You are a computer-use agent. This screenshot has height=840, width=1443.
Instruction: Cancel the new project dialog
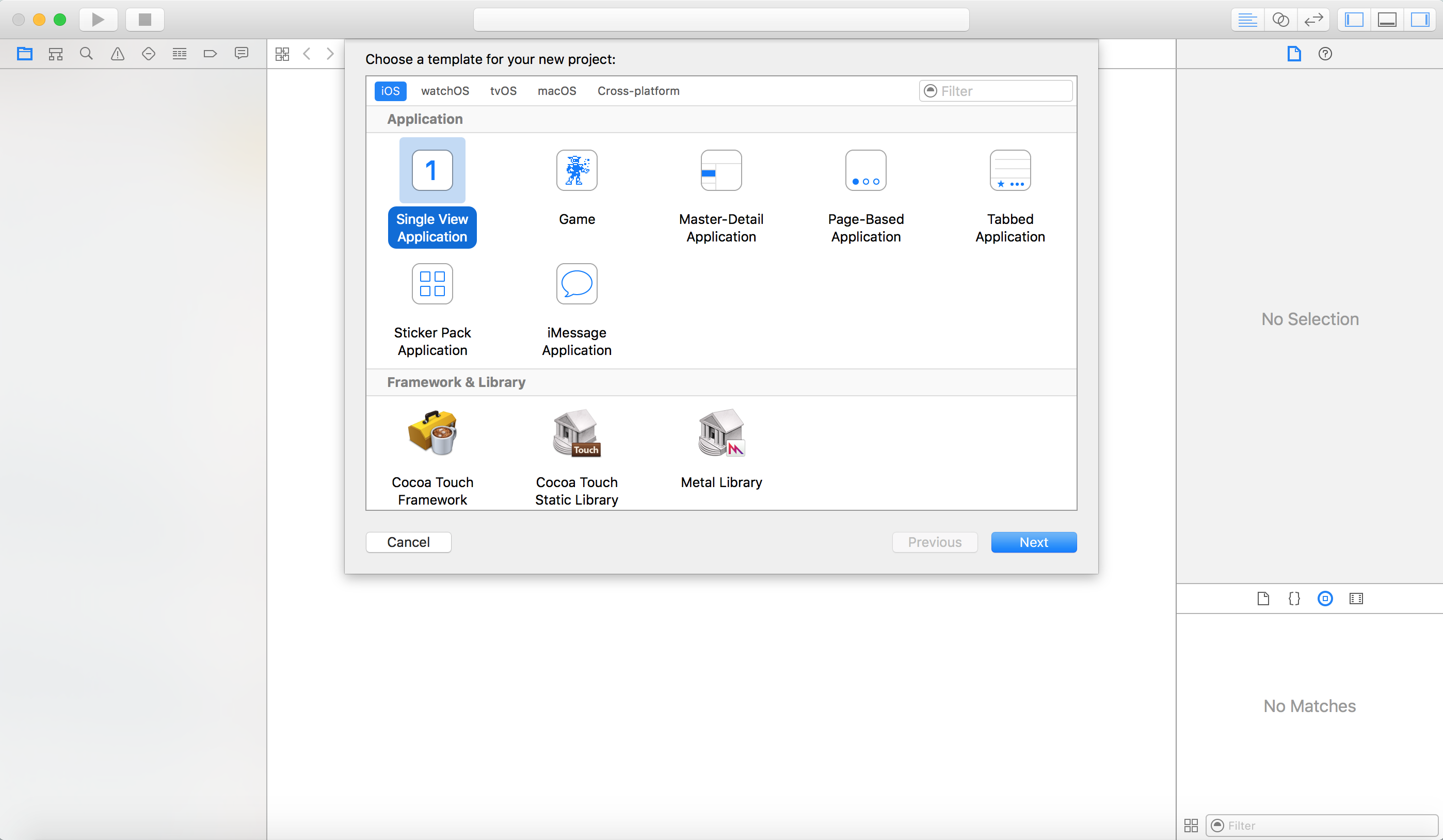coord(408,542)
